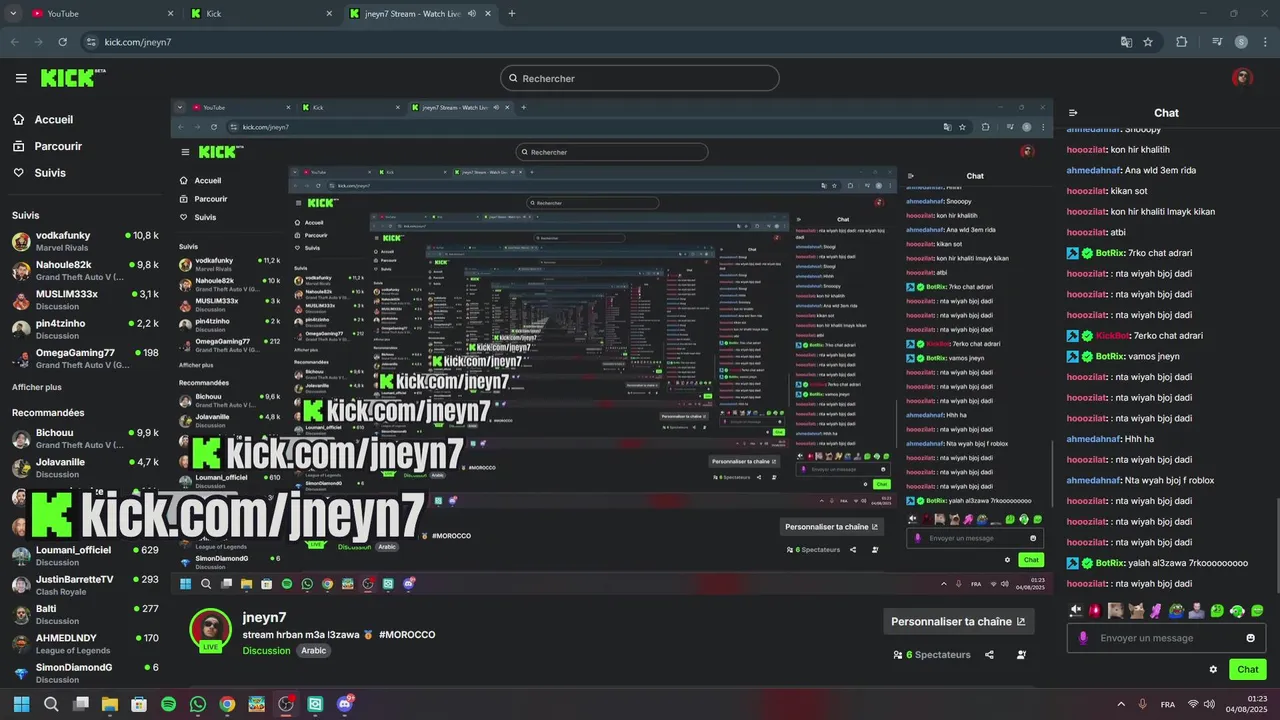Open the Chrome three-dot menu
This screenshot has width=1280, height=720.
tap(1265, 42)
